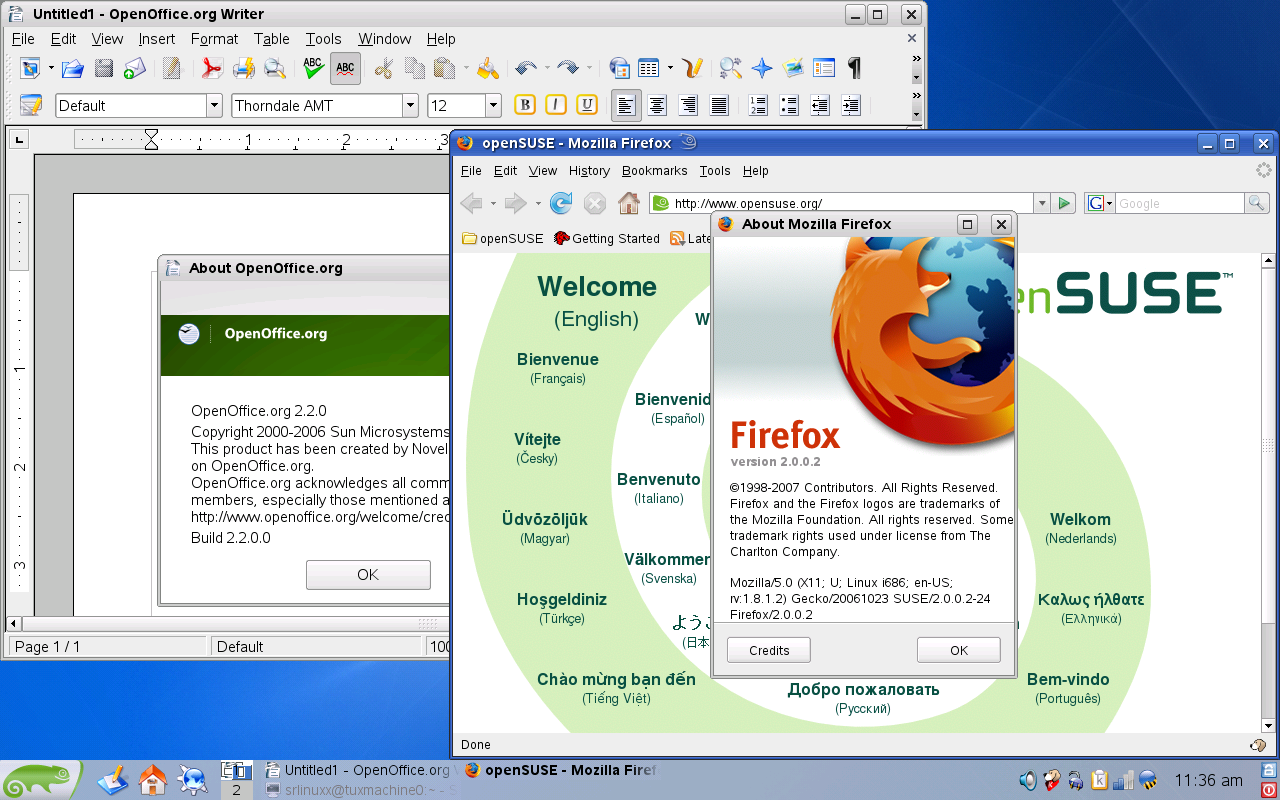Click the Paste clipboard icon in Writer
Image resolution: width=1280 pixels, height=800 pixels.
click(x=444, y=68)
